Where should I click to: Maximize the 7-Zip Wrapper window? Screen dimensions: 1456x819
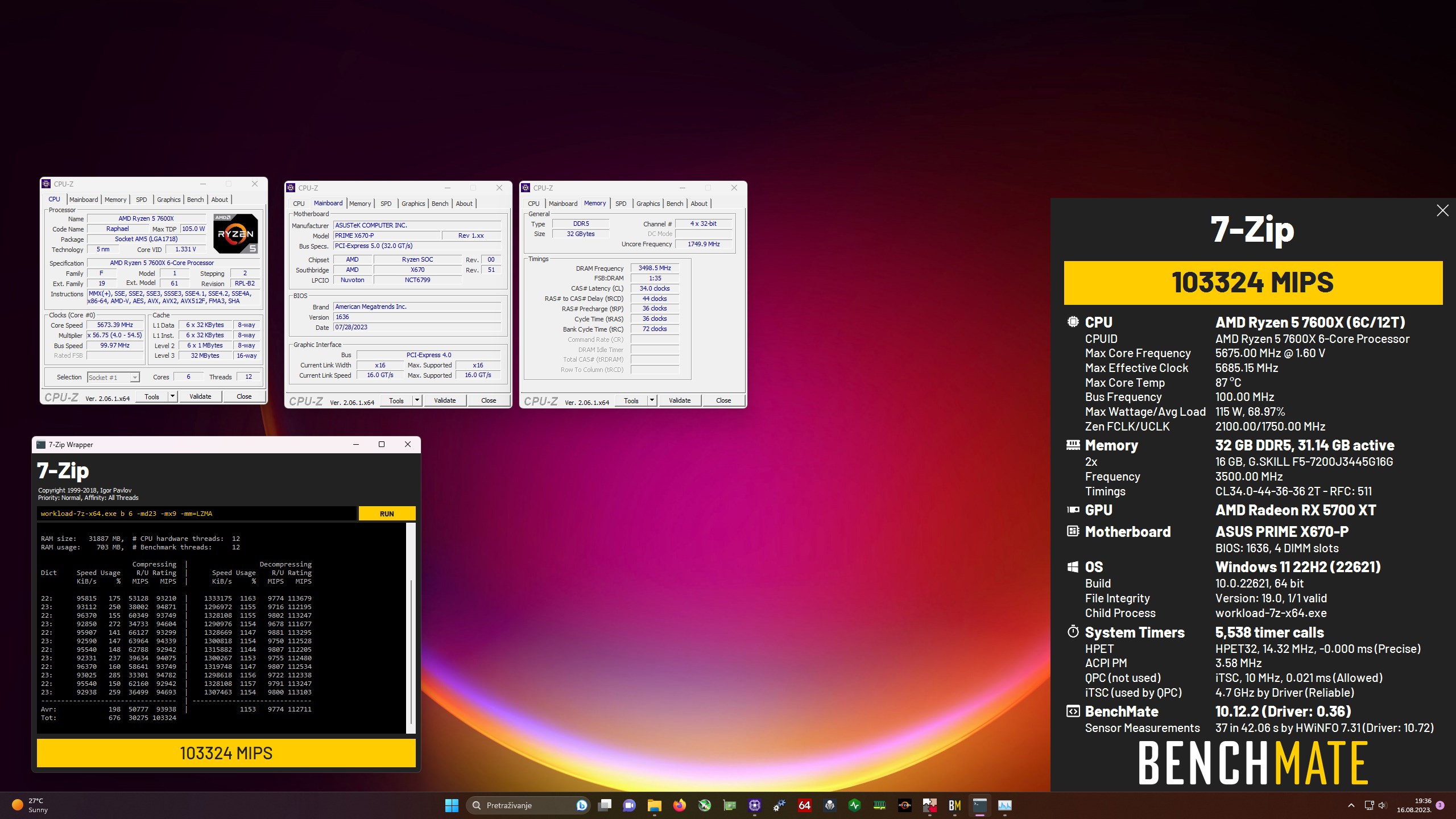(382, 444)
